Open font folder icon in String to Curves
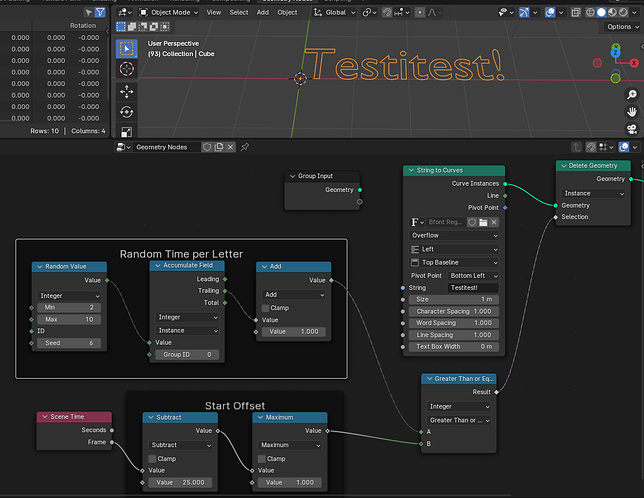The image size is (644, 498). [483, 222]
